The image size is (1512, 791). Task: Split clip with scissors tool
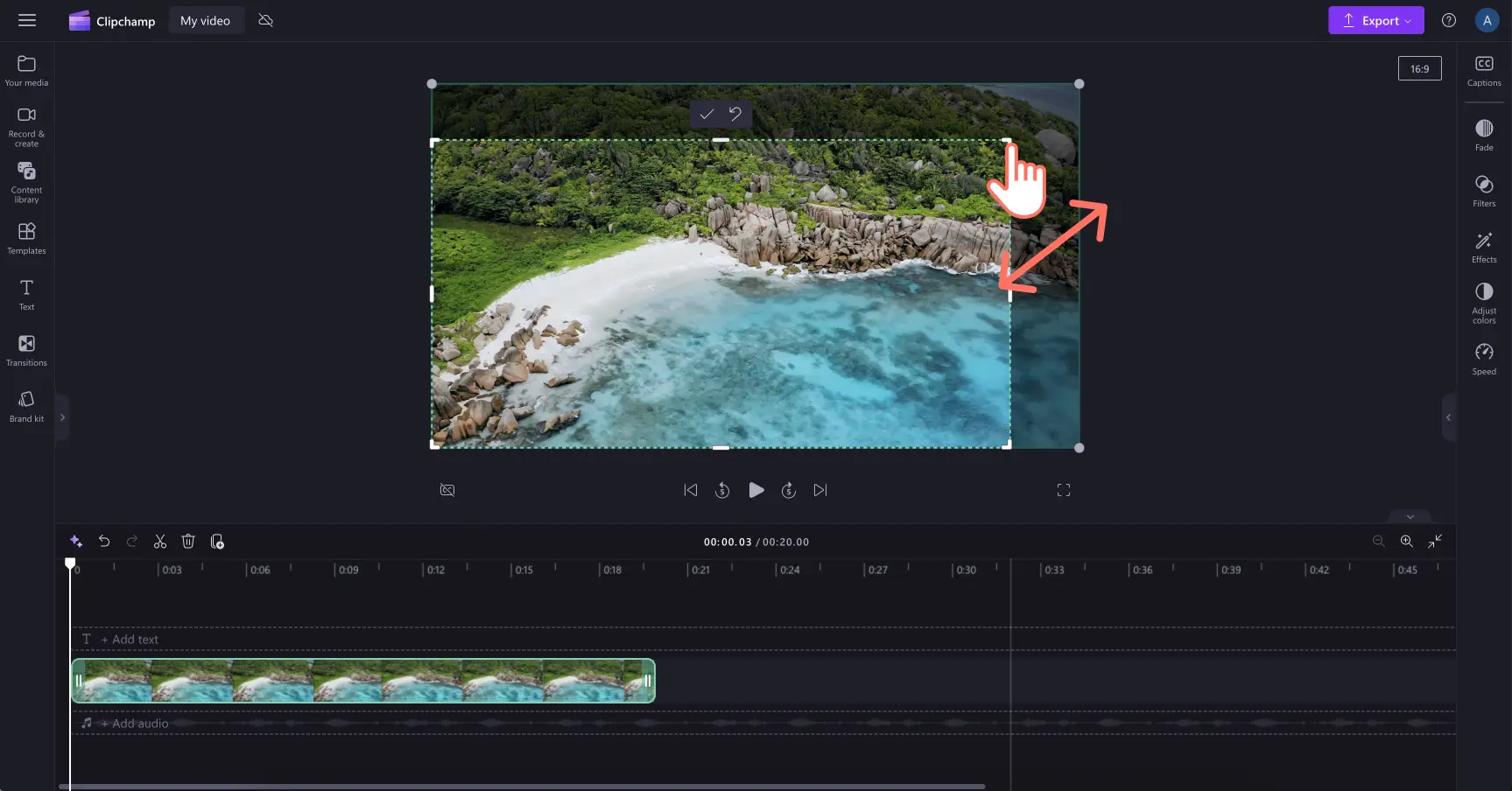pyautogui.click(x=160, y=542)
